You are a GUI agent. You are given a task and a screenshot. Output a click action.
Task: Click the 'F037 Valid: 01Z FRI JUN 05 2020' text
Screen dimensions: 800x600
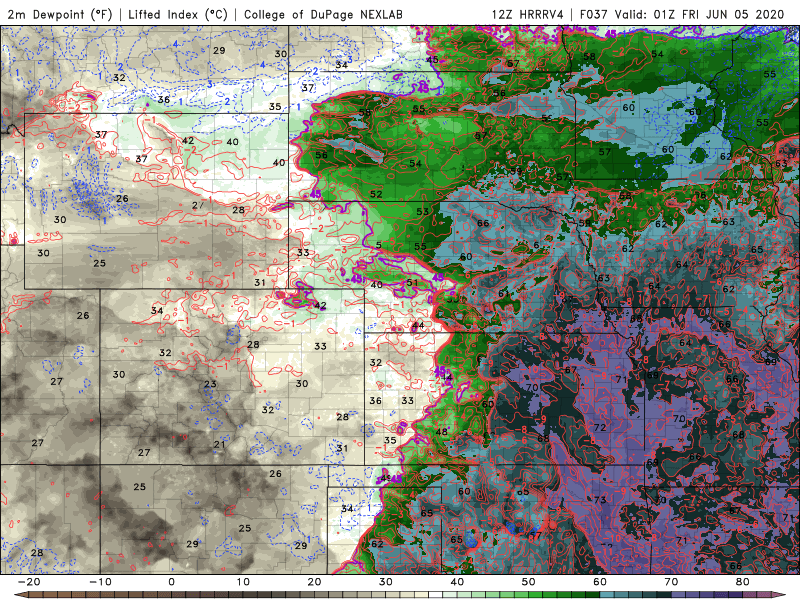[x=682, y=14]
